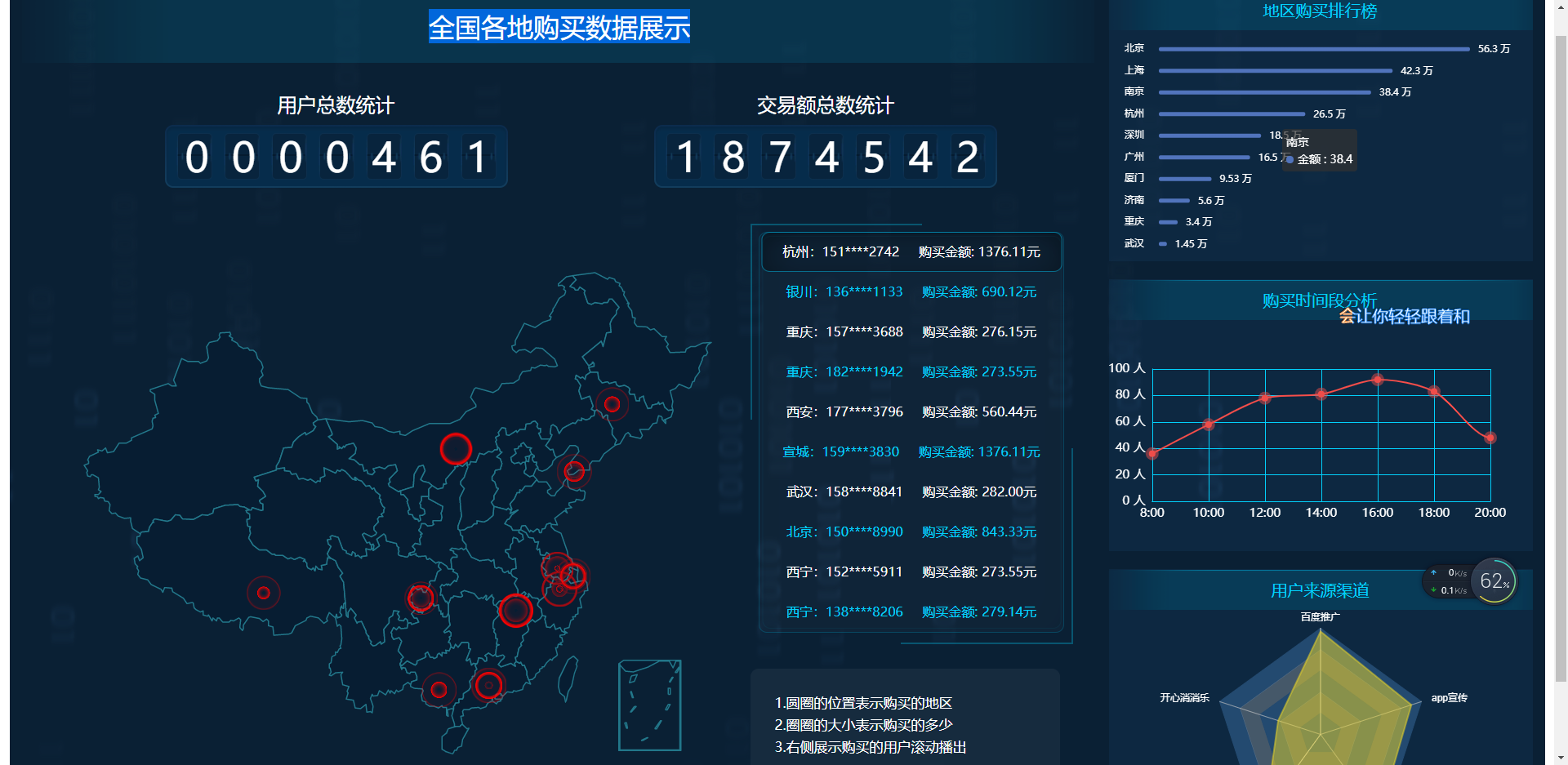
Task: Click the map marker in Guangxi region
Action: pos(439,690)
